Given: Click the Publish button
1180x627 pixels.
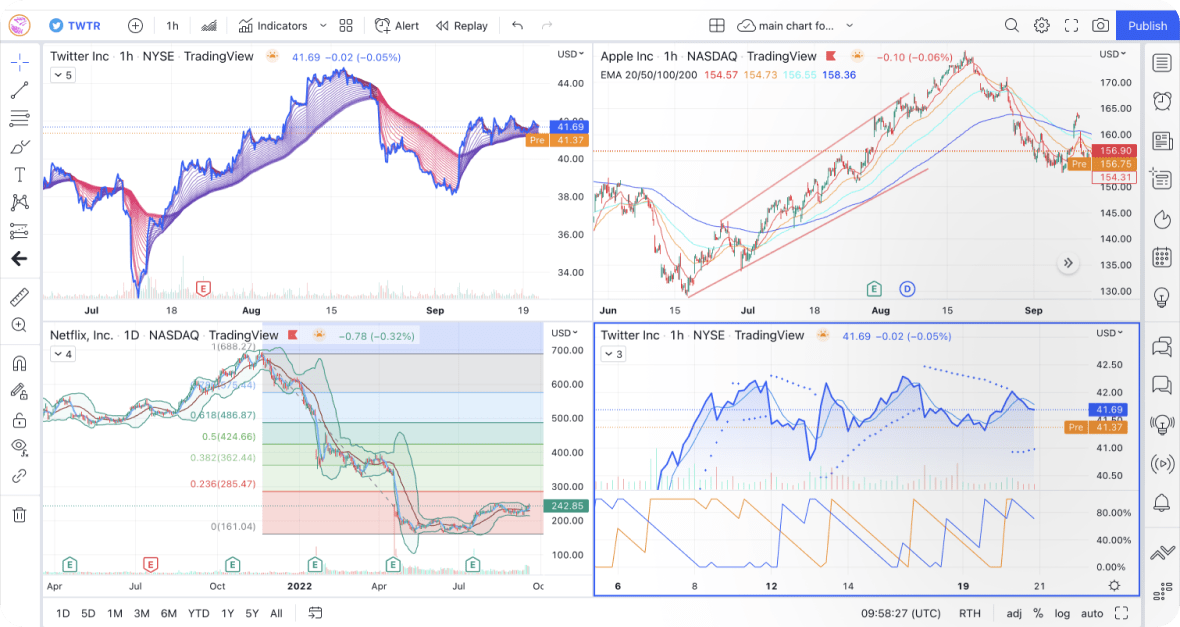Looking at the screenshot, I should click(x=1147, y=25).
